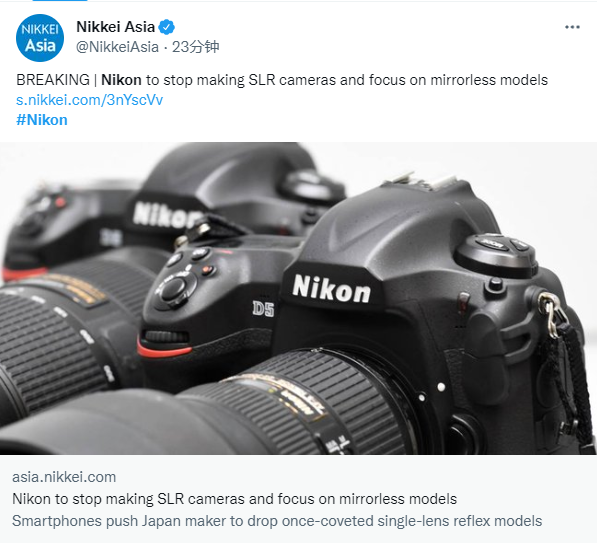Click the Nikkei Asia display name
This screenshot has width=597, height=543.
tap(115, 27)
